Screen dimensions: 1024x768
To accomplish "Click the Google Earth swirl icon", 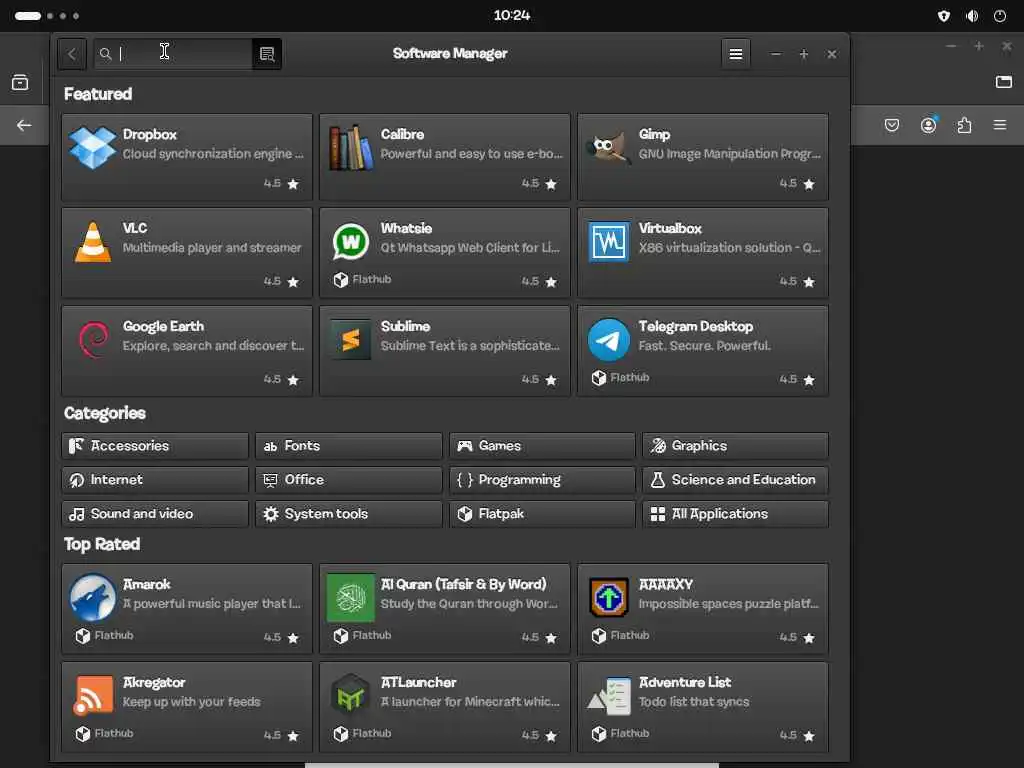I will click(93, 340).
